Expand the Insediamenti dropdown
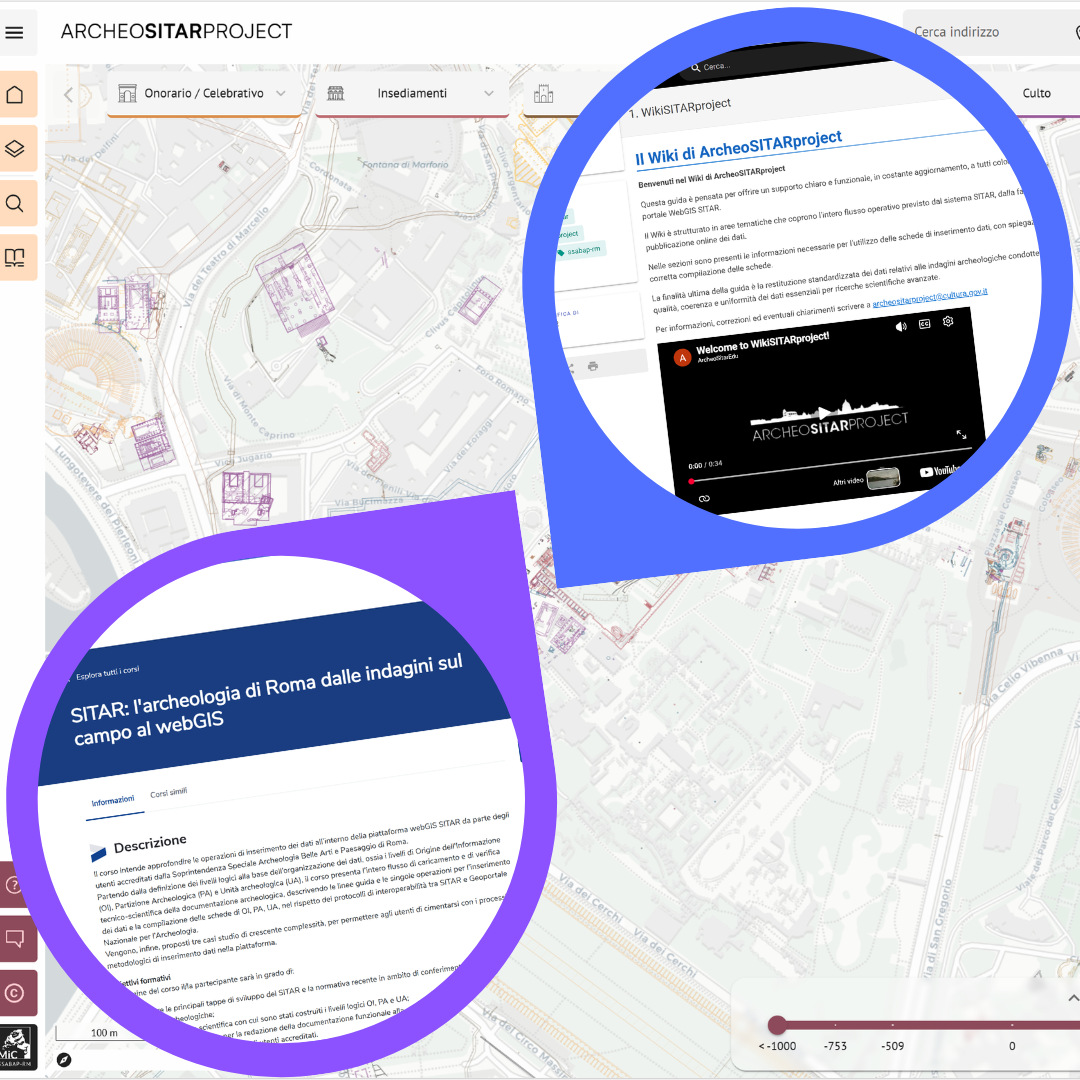The height and width of the screenshot is (1080, 1080). tap(489, 94)
